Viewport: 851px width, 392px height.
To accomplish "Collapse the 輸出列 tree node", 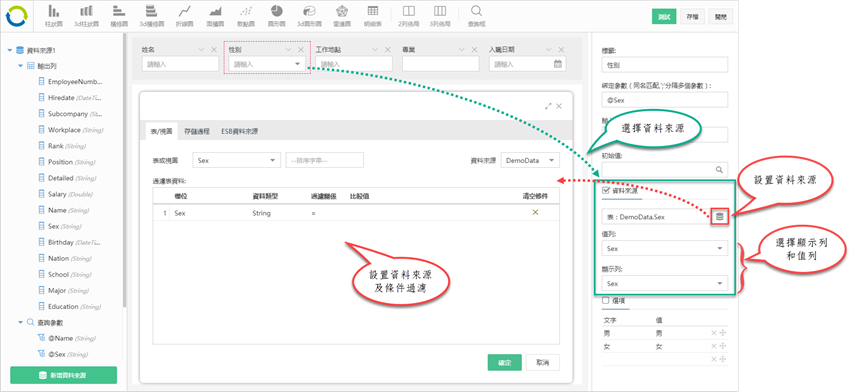I will point(20,66).
